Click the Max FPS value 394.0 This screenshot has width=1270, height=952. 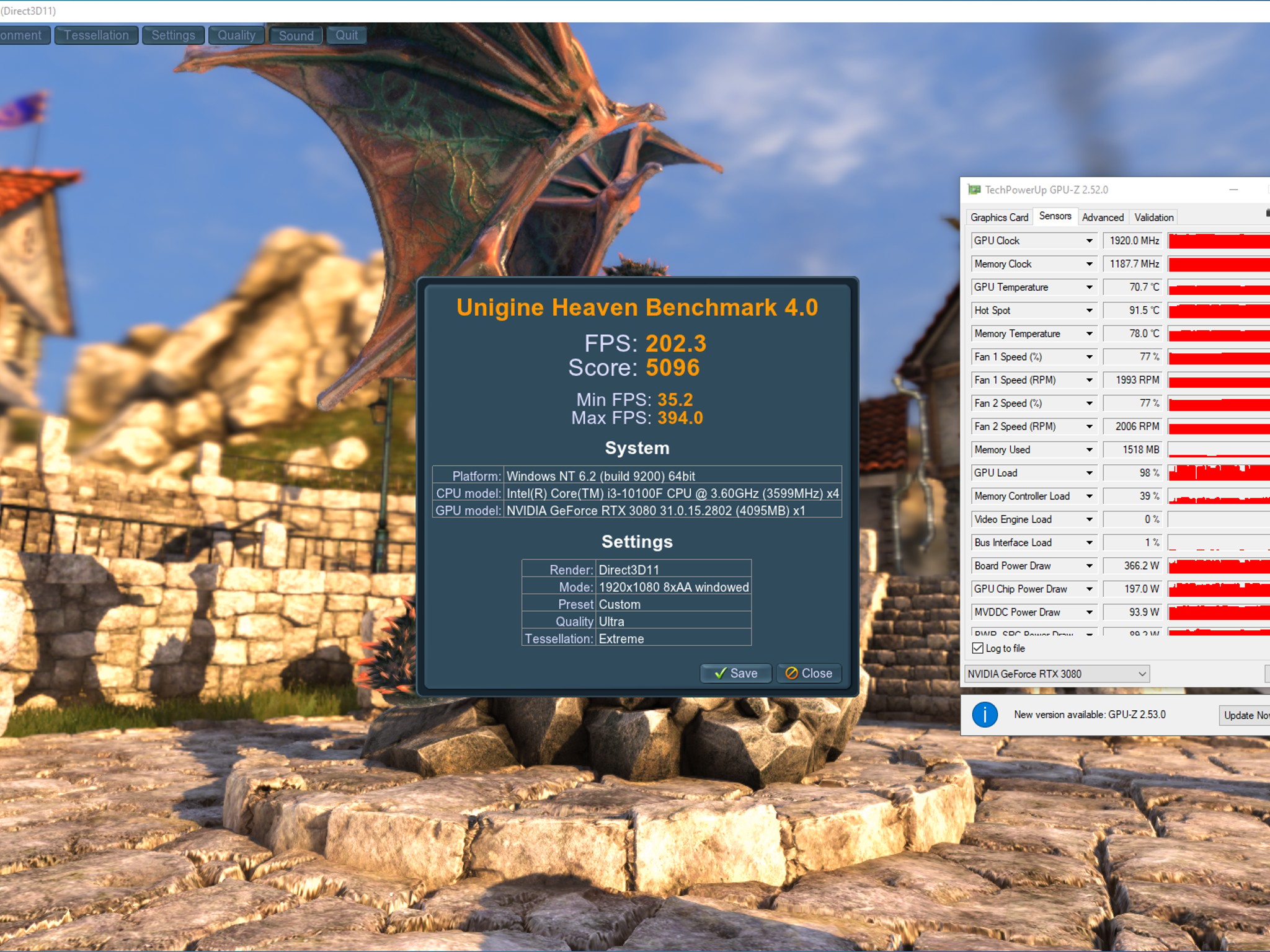point(680,418)
